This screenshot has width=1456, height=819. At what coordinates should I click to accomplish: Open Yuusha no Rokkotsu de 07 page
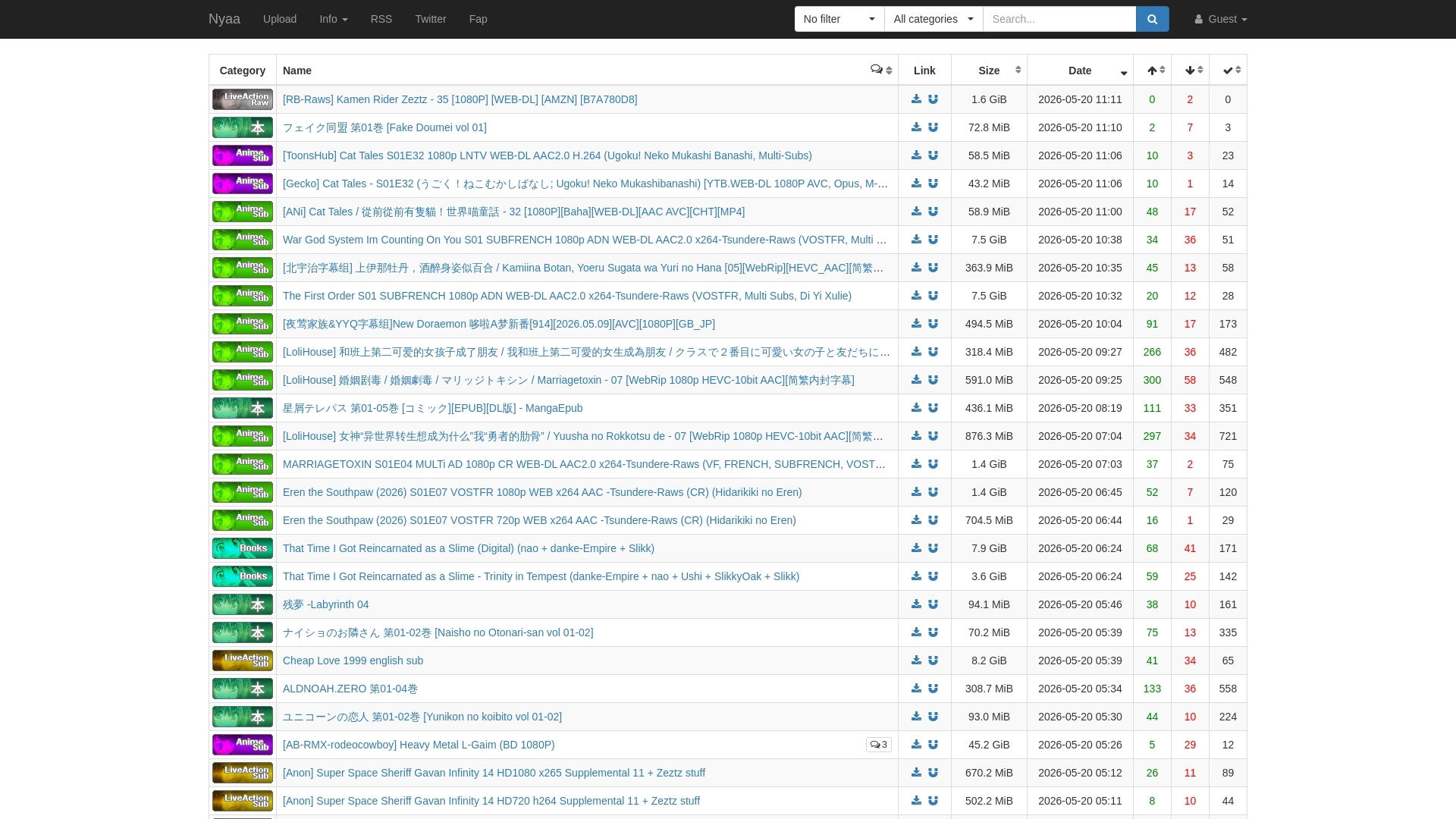click(x=583, y=436)
